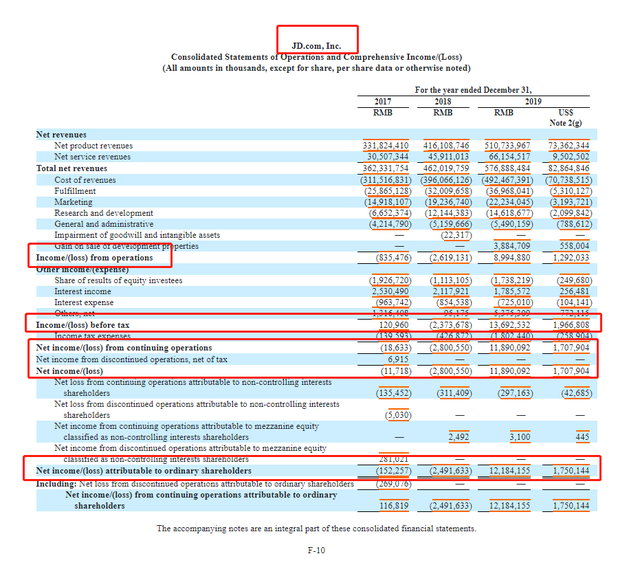Click 2019 net service revenues 66,154,517
Screen dimensions: 640x567
[x=509, y=157]
